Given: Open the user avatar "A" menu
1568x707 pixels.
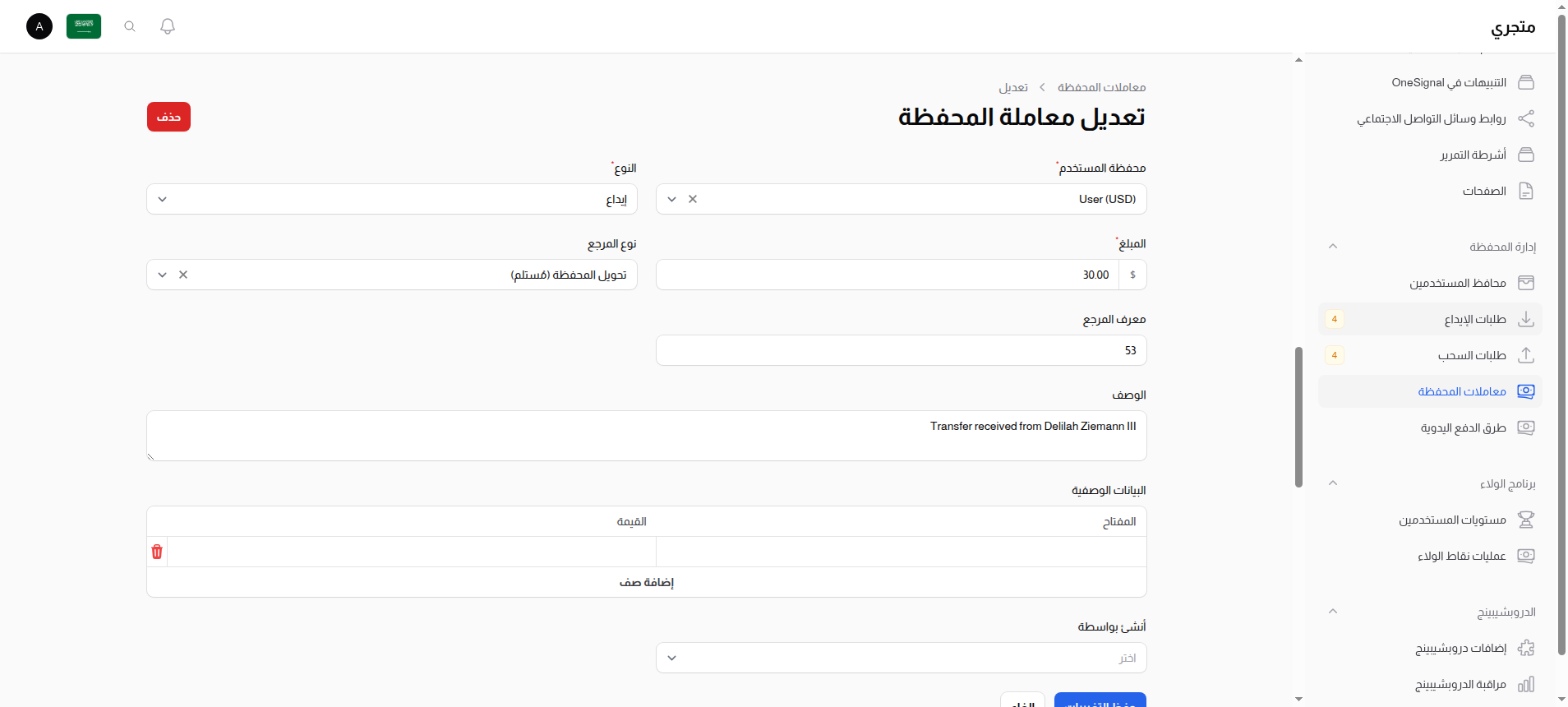Looking at the screenshot, I should pos(39,26).
